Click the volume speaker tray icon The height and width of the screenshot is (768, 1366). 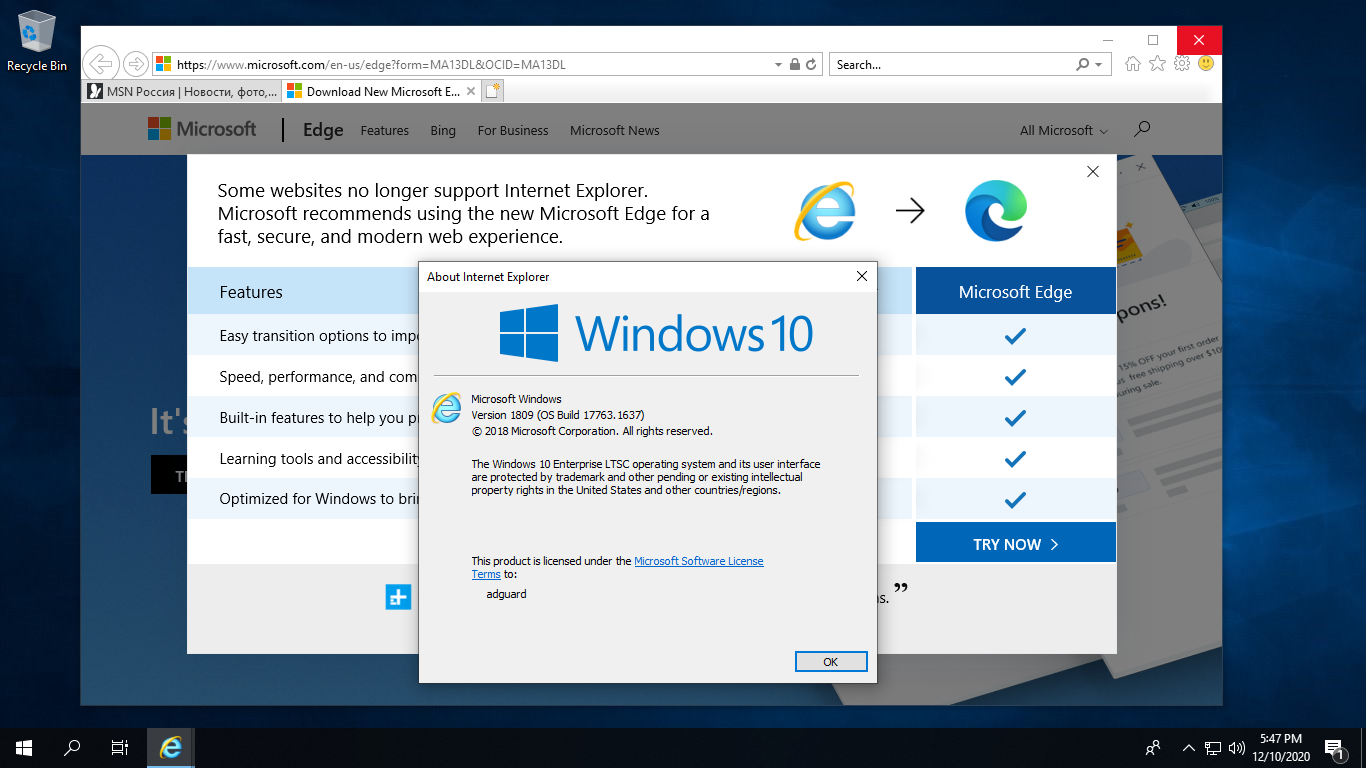tap(1237, 747)
